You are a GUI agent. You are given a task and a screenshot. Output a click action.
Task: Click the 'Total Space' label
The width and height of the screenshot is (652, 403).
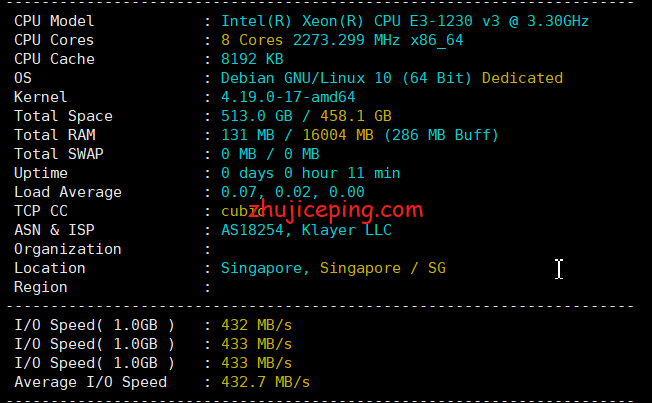(x=63, y=116)
